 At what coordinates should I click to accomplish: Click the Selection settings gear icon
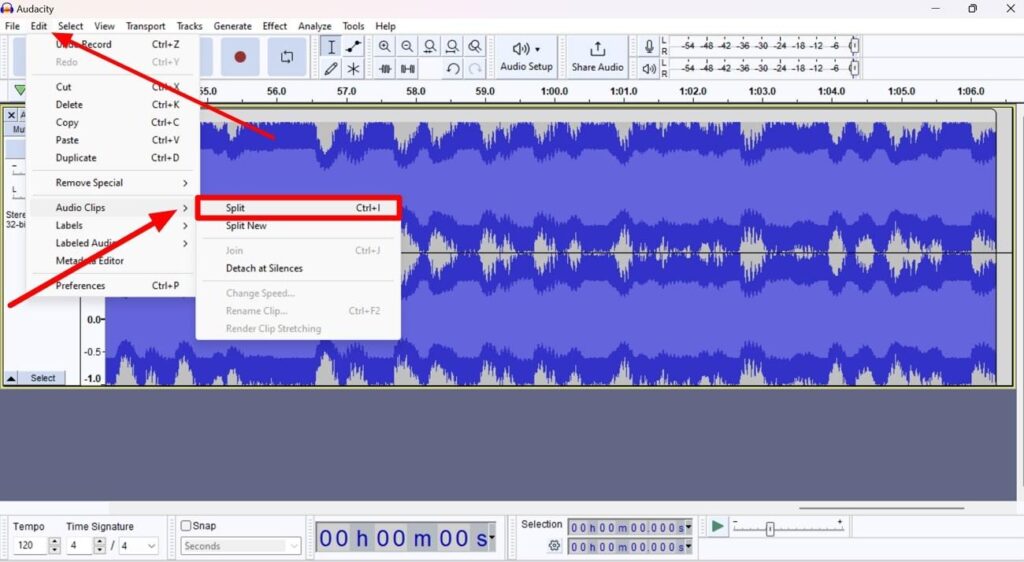click(x=554, y=545)
